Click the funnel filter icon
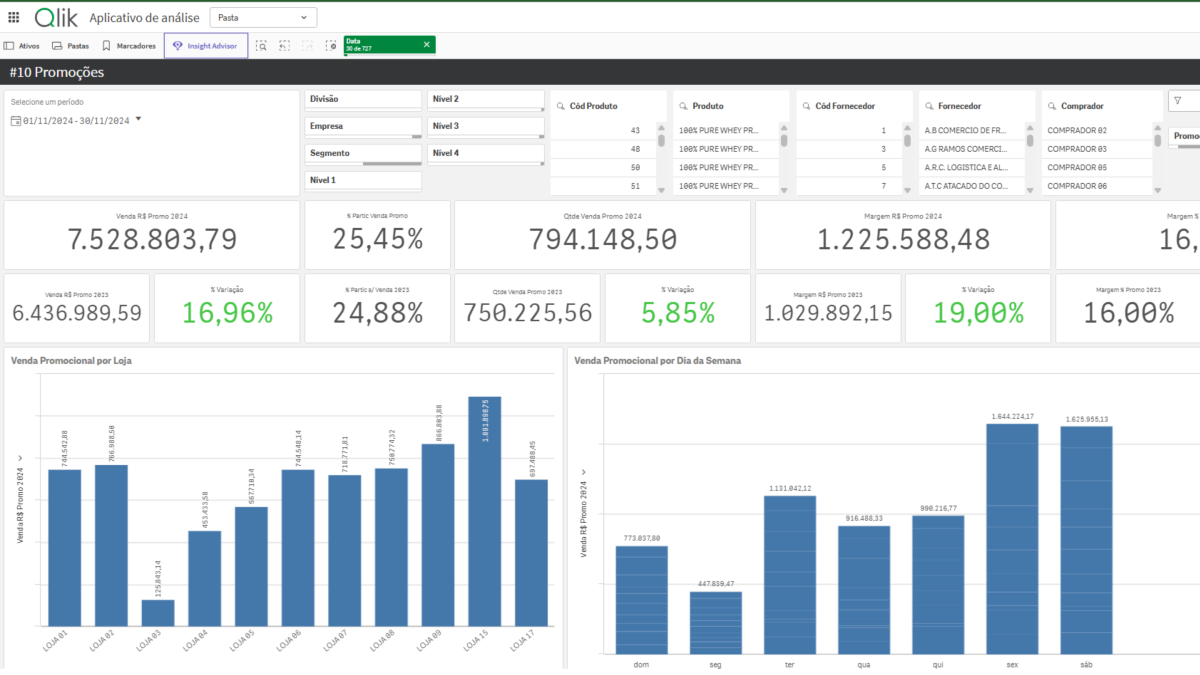Screen dimensions: 1200x675 click(1178, 101)
